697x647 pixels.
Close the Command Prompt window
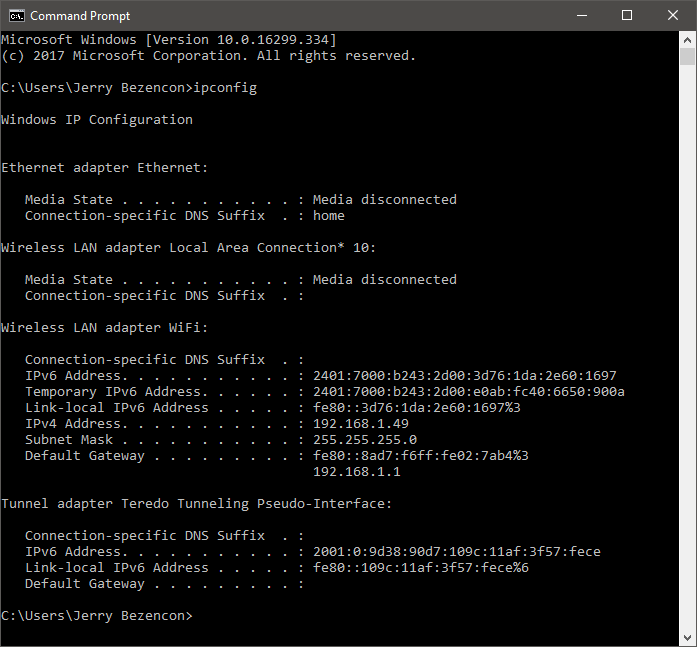[x=673, y=15]
